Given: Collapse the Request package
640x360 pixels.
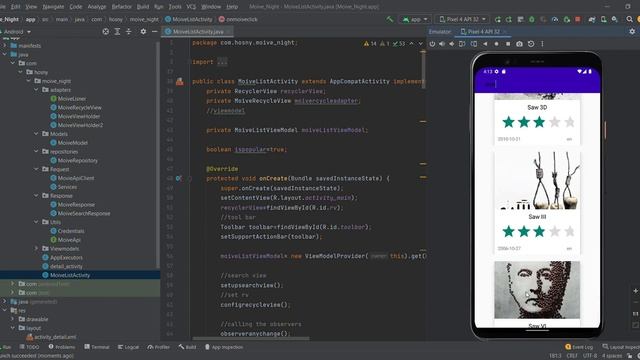Looking at the screenshot, I should (36, 169).
